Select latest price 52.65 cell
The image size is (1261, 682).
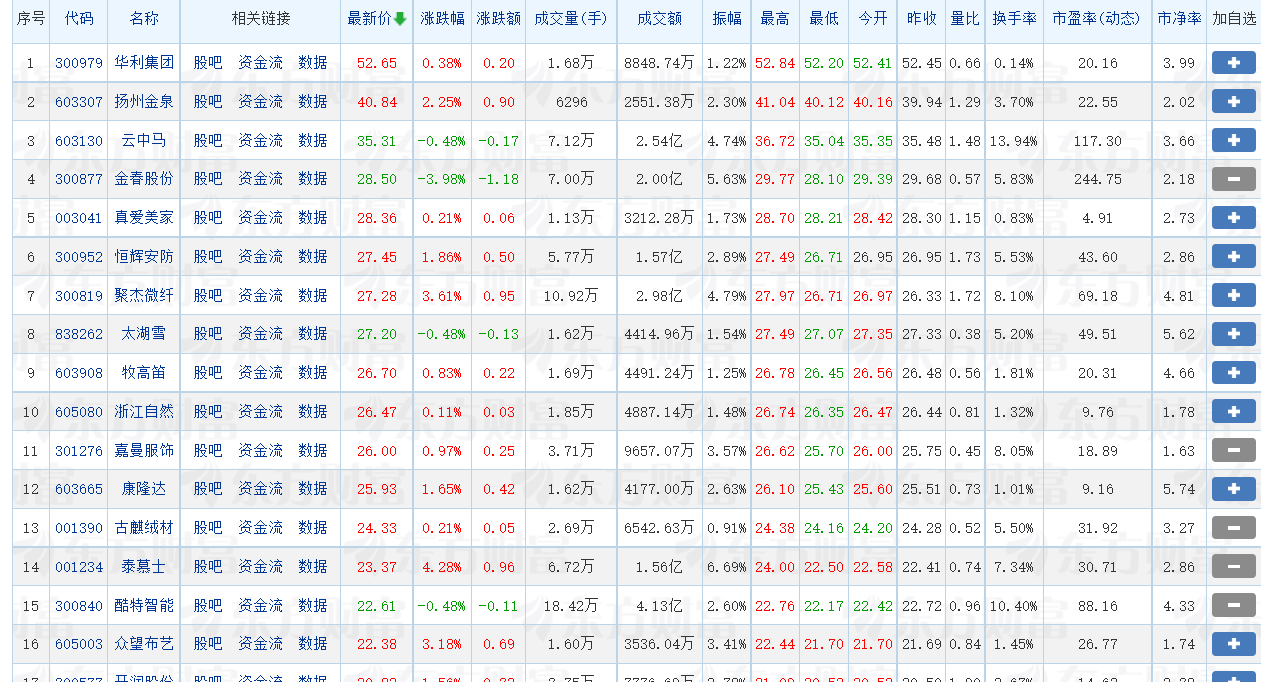point(377,63)
